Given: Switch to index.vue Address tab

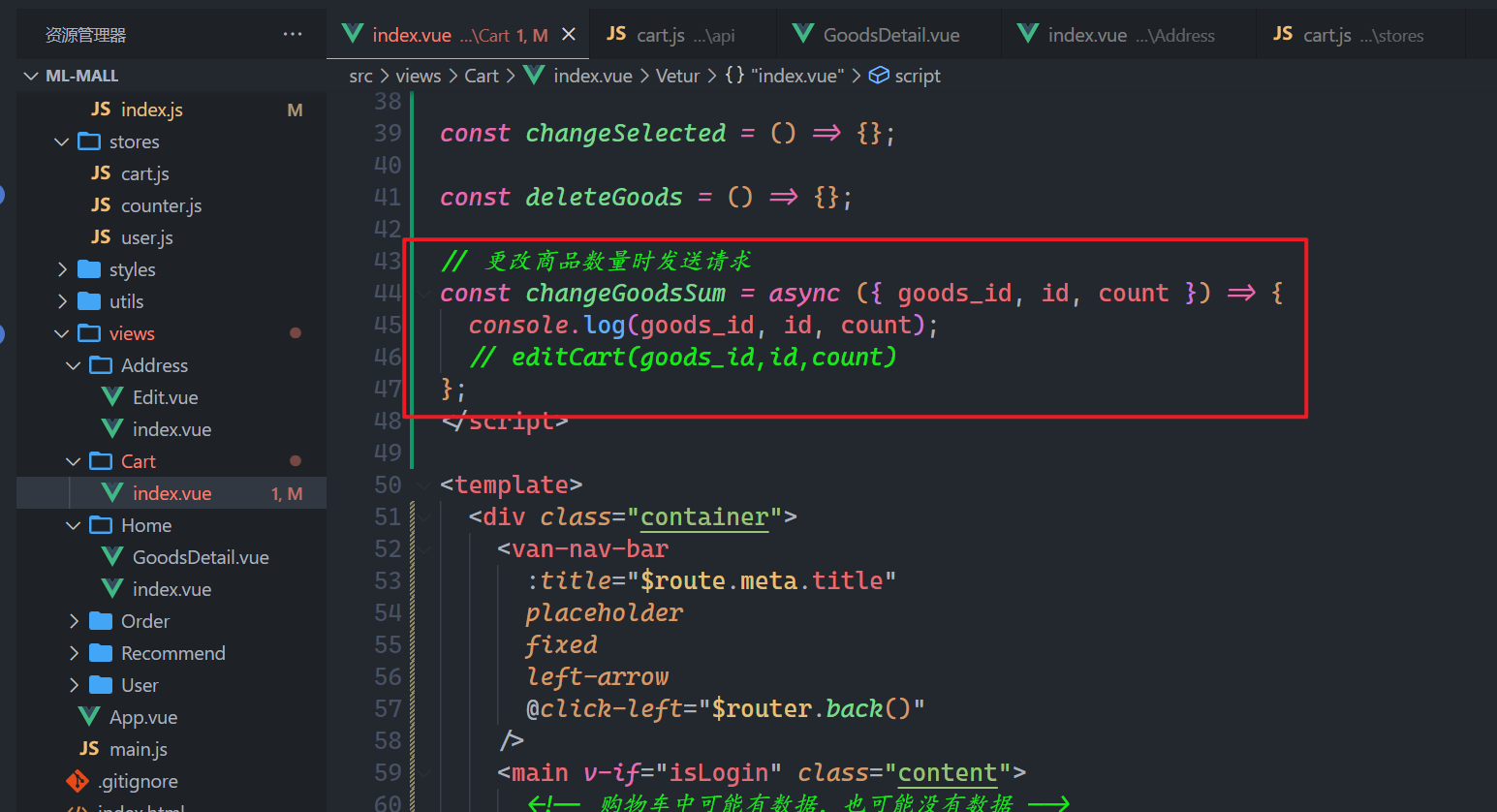Looking at the screenshot, I should tap(1129, 35).
